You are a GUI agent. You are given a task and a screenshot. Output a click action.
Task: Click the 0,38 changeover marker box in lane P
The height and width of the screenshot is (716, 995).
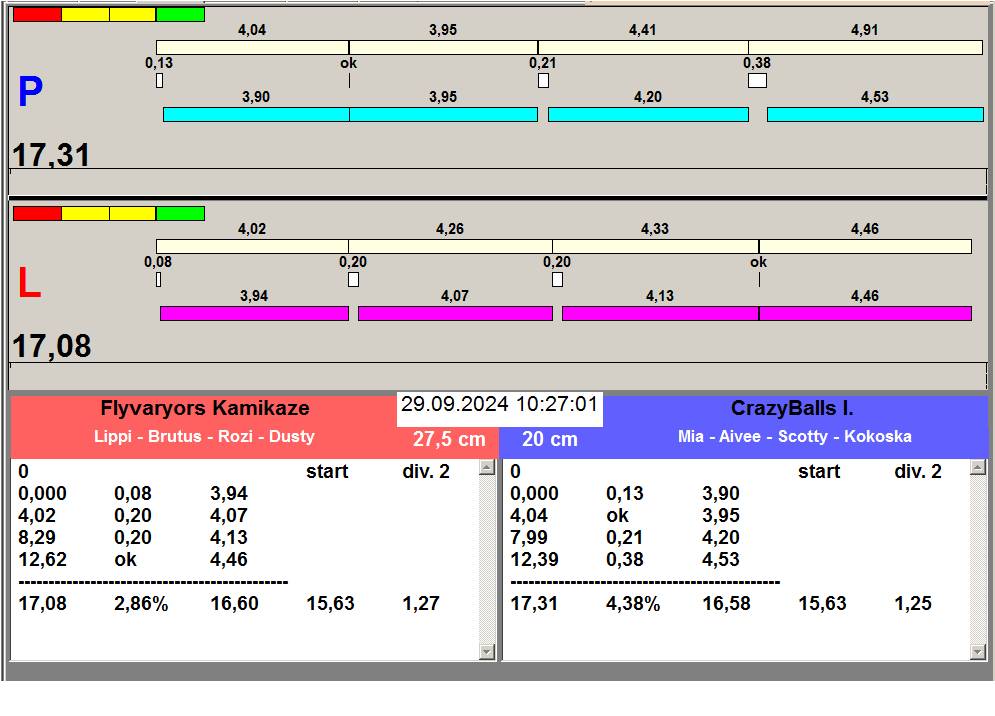tap(757, 80)
